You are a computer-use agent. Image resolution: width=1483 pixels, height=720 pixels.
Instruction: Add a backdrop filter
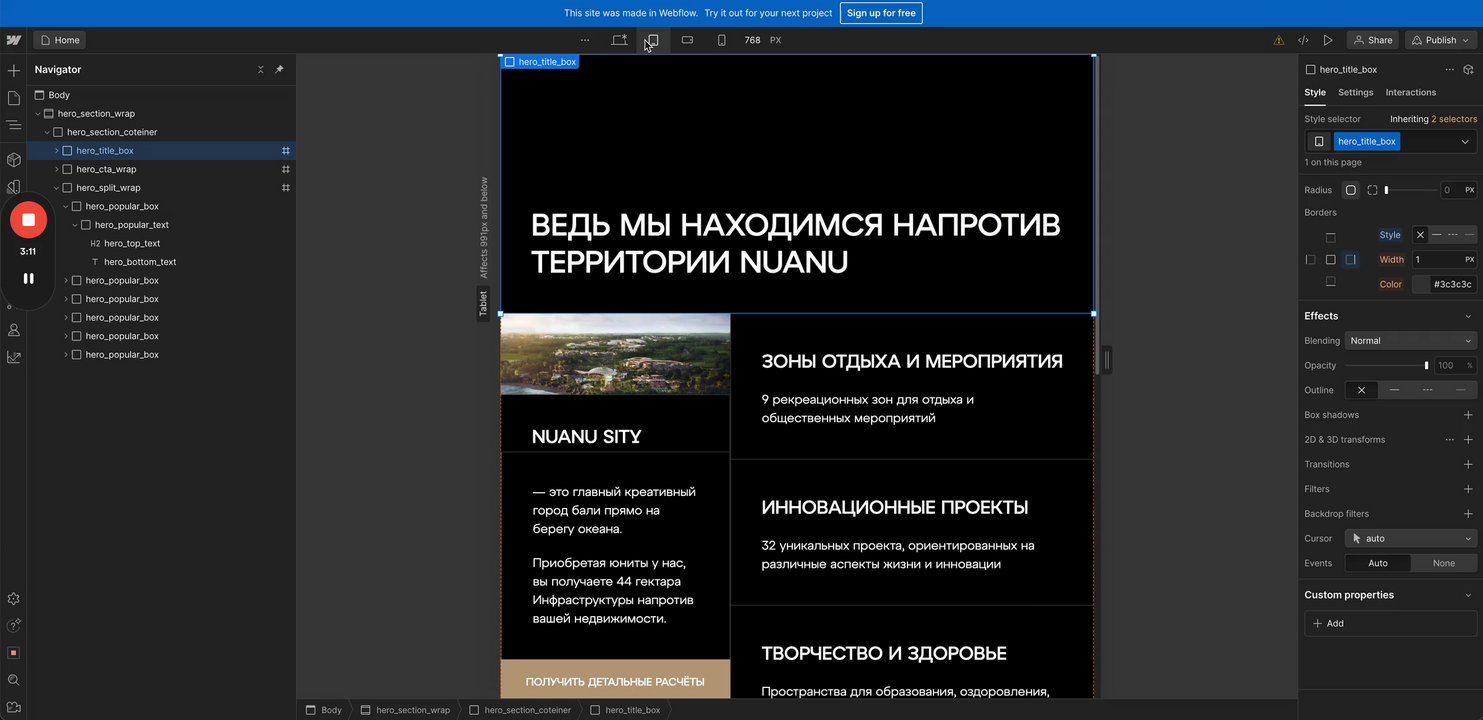click(x=1468, y=514)
